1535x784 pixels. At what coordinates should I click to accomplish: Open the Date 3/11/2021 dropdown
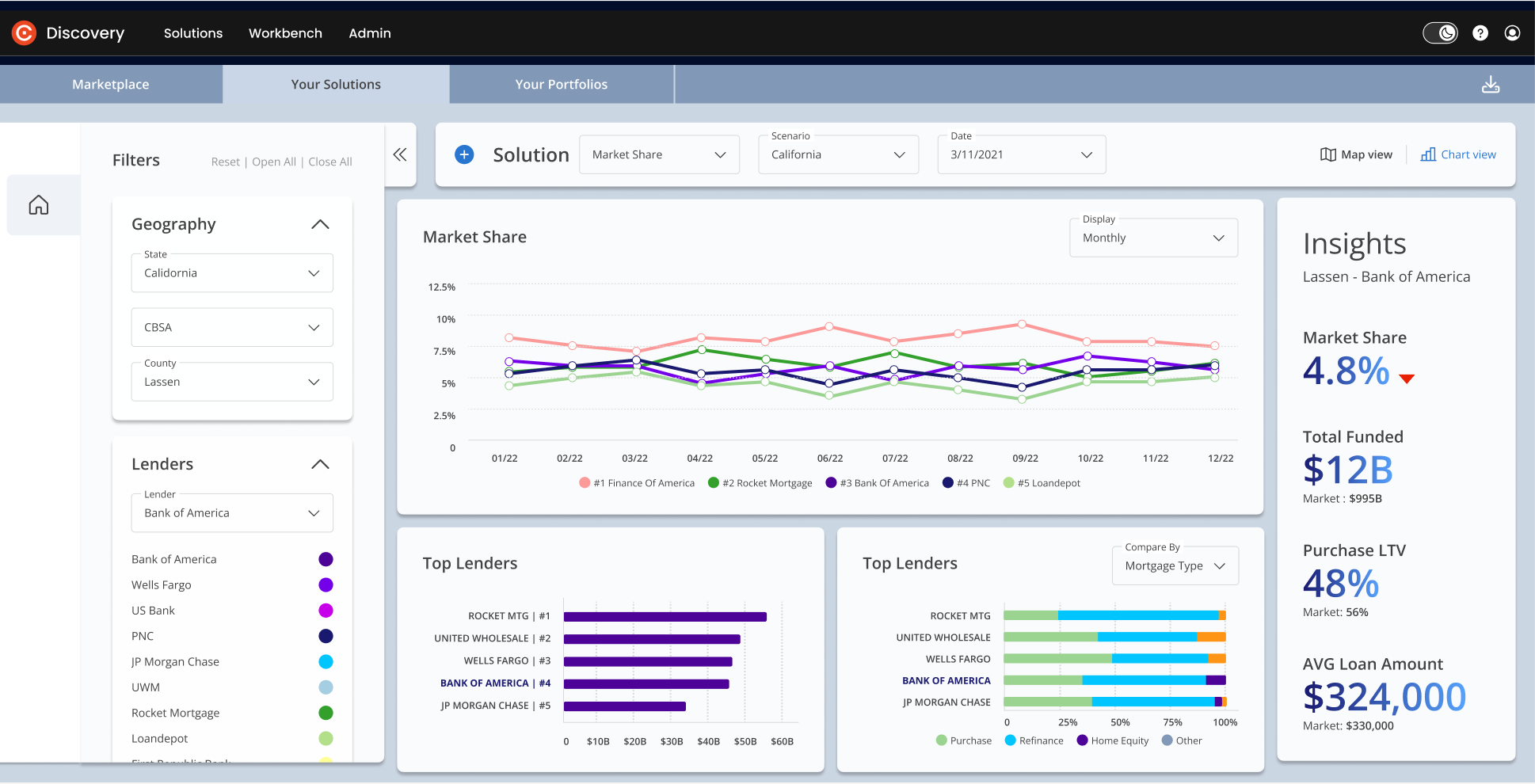[x=1022, y=154]
